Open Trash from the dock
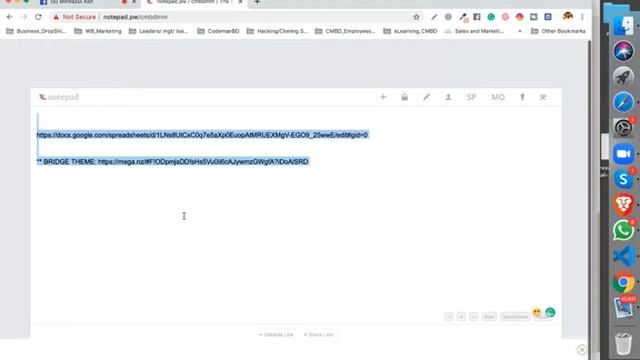This screenshot has width=640, height=360. [x=623, y=343]
